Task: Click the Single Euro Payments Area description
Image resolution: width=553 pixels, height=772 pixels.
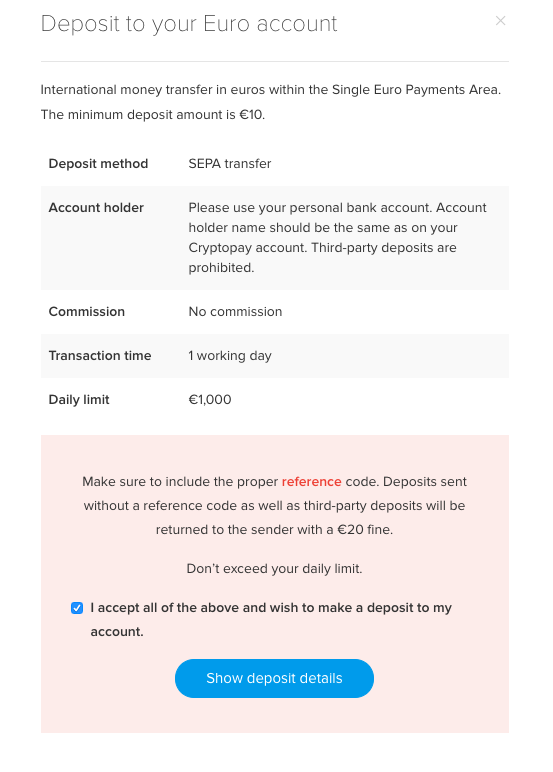Action: (x=270, y=90)
